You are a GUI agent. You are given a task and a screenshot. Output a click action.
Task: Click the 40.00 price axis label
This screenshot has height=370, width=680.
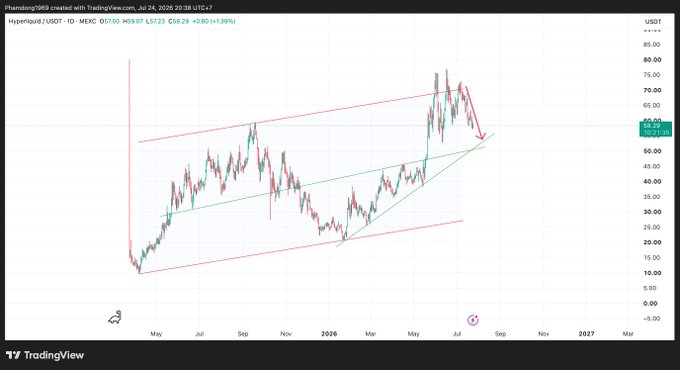[652, 181]
